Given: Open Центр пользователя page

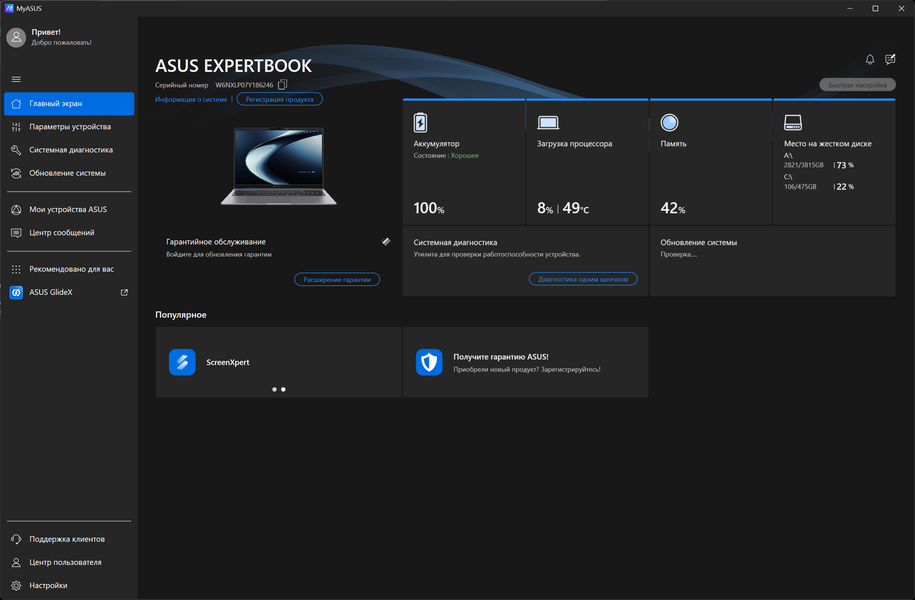Looking at the screenshot, I should click(x=69, y=563).
